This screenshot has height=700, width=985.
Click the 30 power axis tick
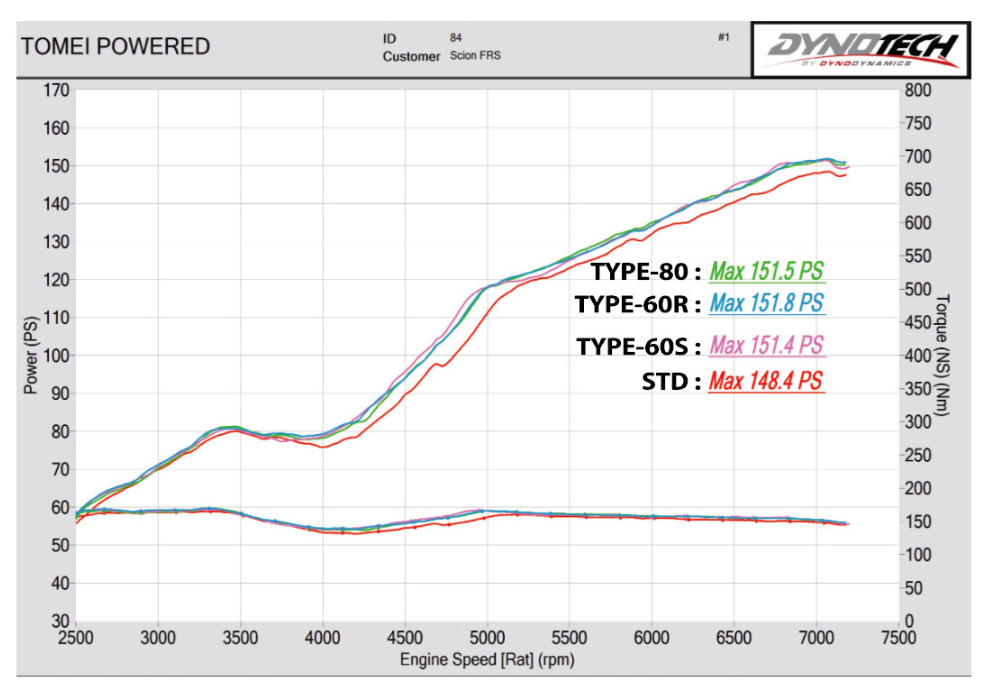coord(60,621)
